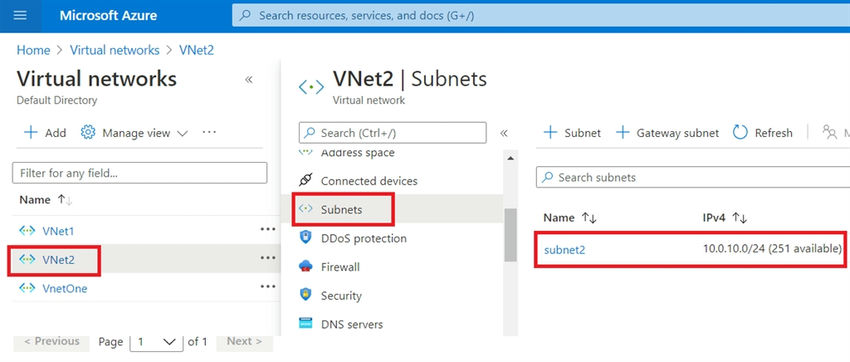Screen dimensions: 850x362
Task: Add a new virtual network
Action: [45, 133]
